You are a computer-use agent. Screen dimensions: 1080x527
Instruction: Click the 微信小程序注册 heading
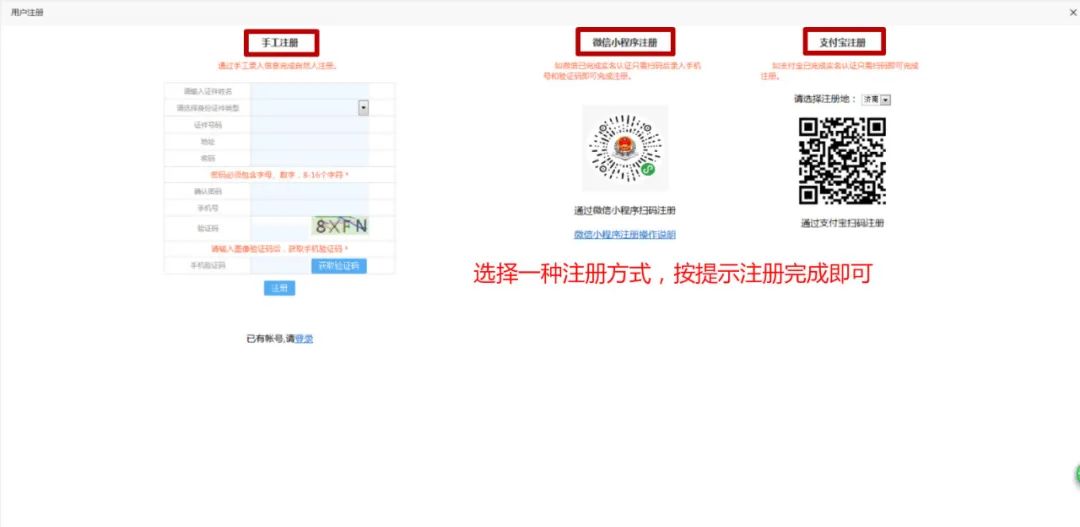(x=625, y=43)
